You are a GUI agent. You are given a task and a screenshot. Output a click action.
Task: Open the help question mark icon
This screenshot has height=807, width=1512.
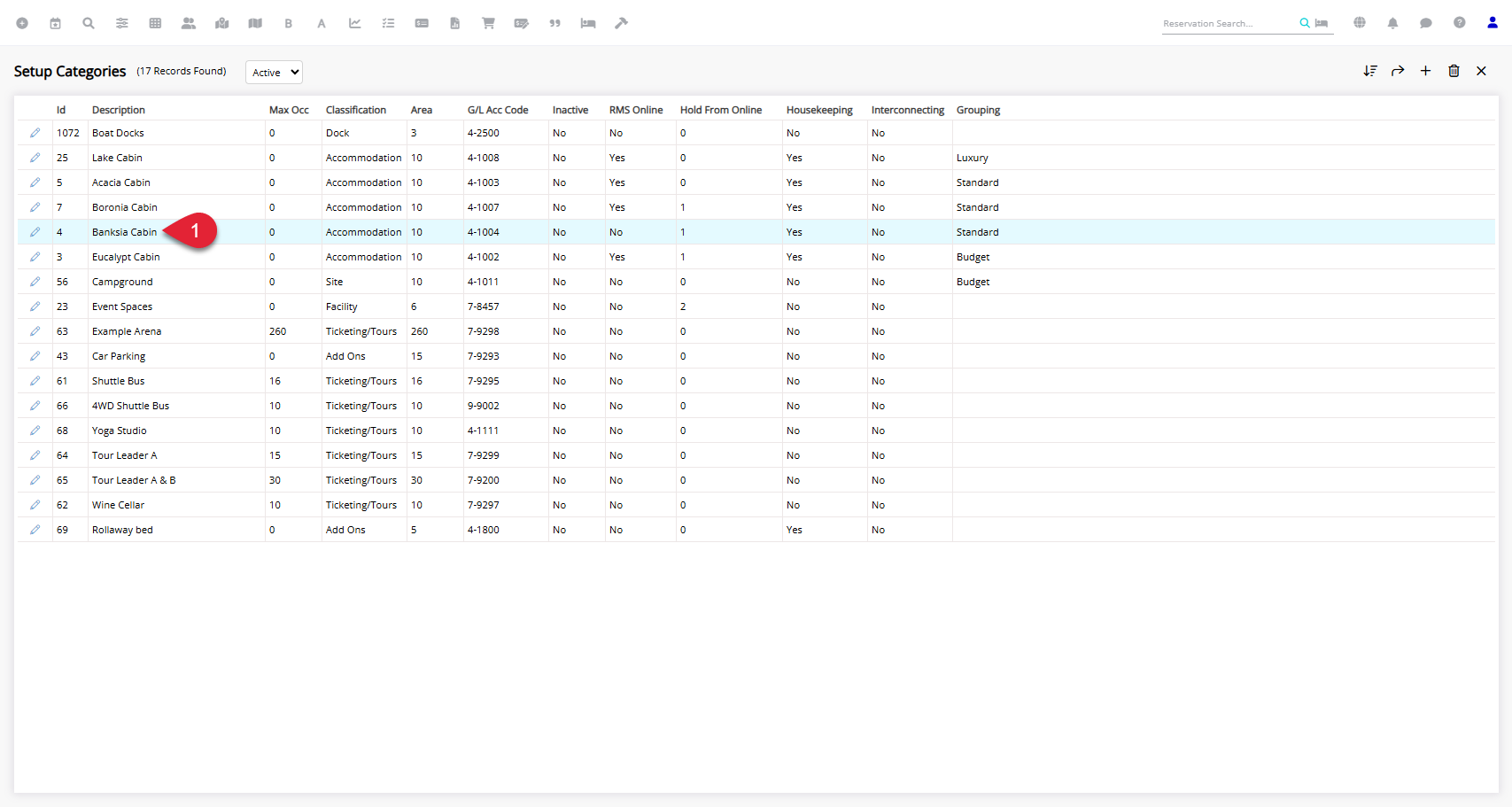tap(1459, 23)
